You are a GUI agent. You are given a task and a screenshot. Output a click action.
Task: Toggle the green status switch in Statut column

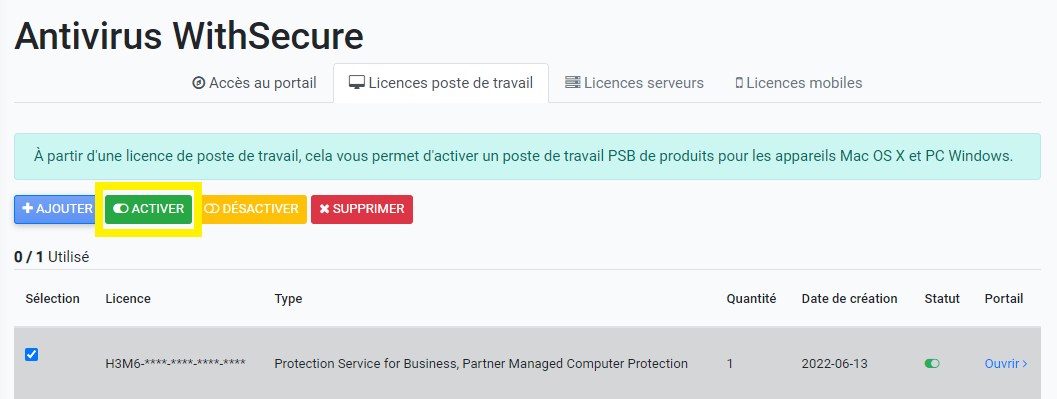click(932, 363)
